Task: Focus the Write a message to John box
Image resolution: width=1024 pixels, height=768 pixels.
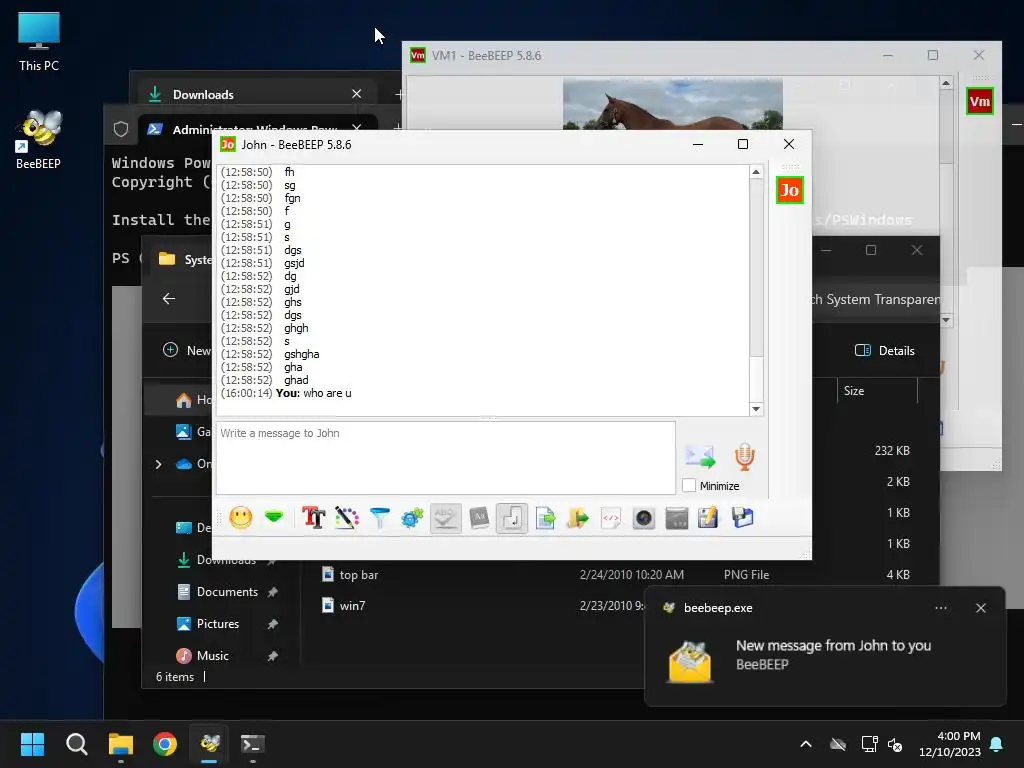Action: coord(445,457)
